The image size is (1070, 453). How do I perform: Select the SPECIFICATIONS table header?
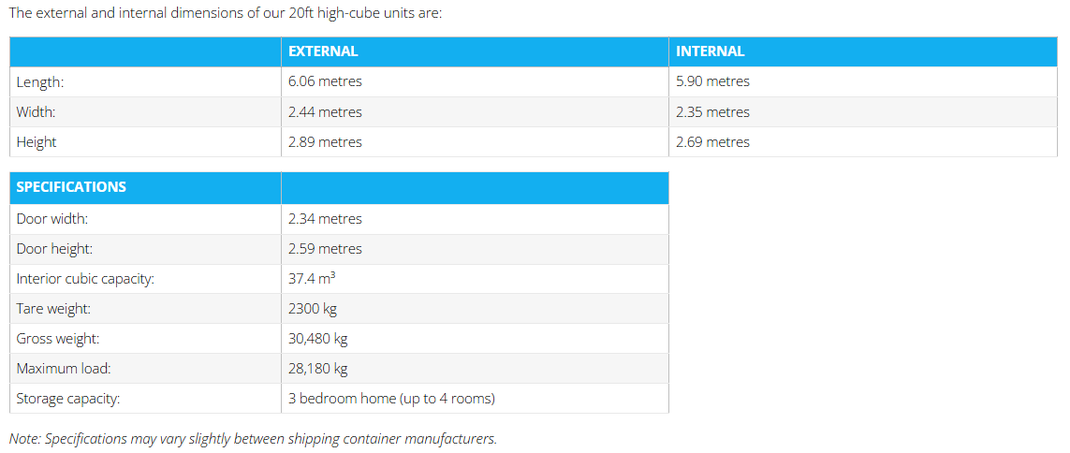(71, 188)
